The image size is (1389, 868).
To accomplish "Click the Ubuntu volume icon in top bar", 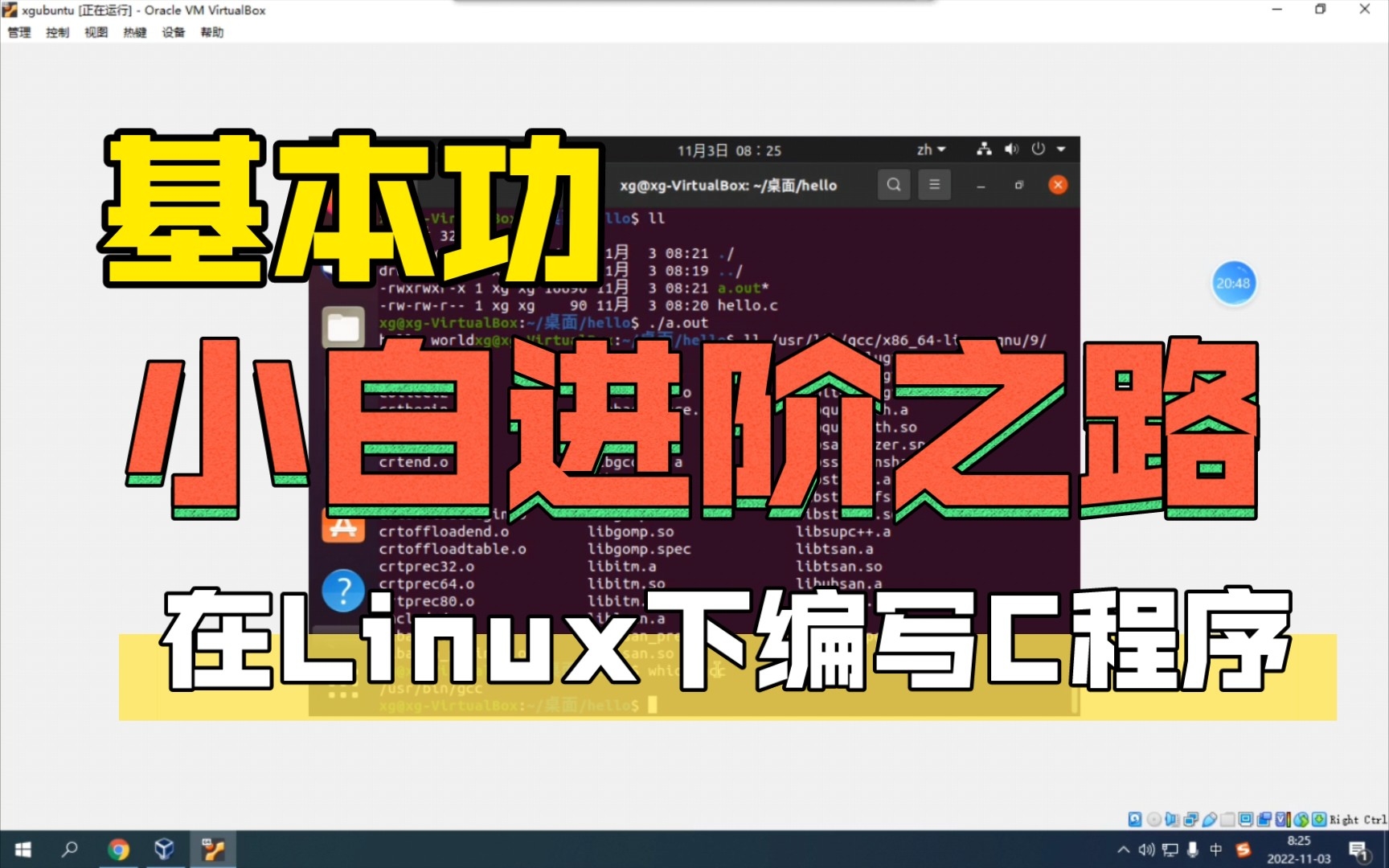I will (x=1011, y=149).
